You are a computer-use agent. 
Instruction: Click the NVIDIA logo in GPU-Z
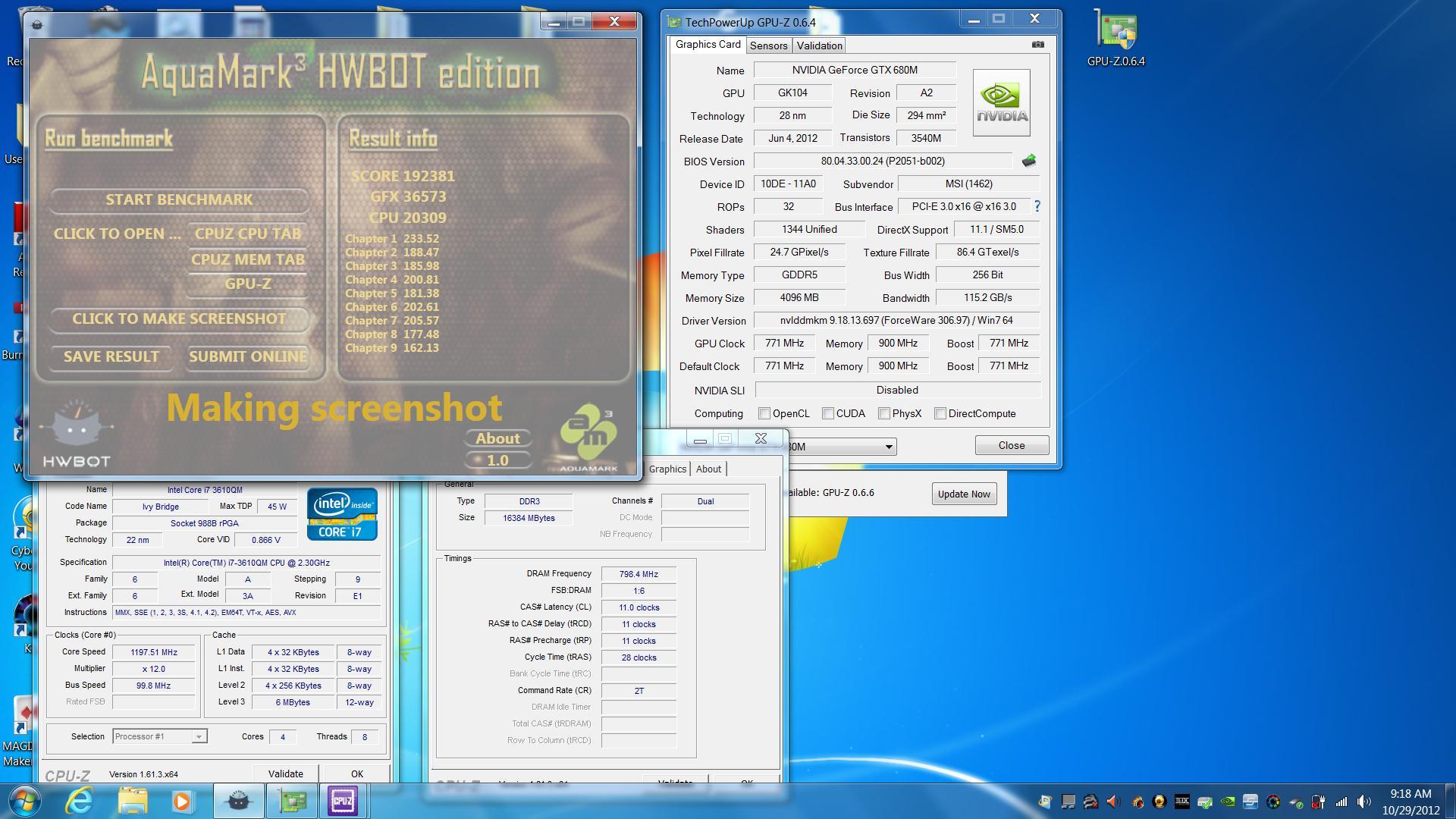click(x=1001, y=103)
